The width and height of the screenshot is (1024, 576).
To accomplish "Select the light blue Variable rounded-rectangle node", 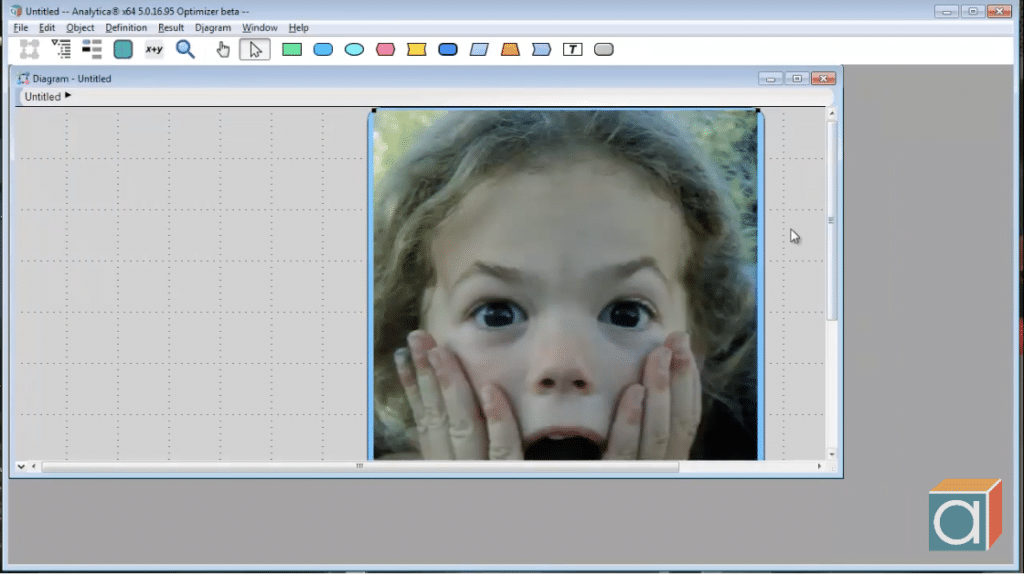I will tap(323, 49).
